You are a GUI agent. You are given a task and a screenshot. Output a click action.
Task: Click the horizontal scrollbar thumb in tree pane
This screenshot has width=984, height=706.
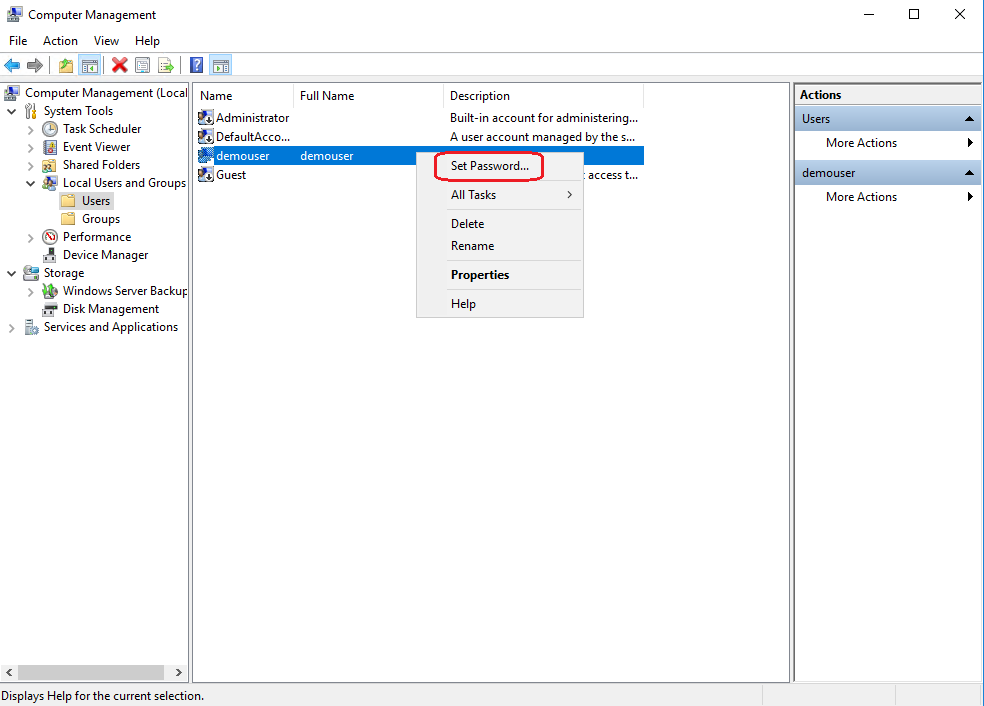point(91,672)
